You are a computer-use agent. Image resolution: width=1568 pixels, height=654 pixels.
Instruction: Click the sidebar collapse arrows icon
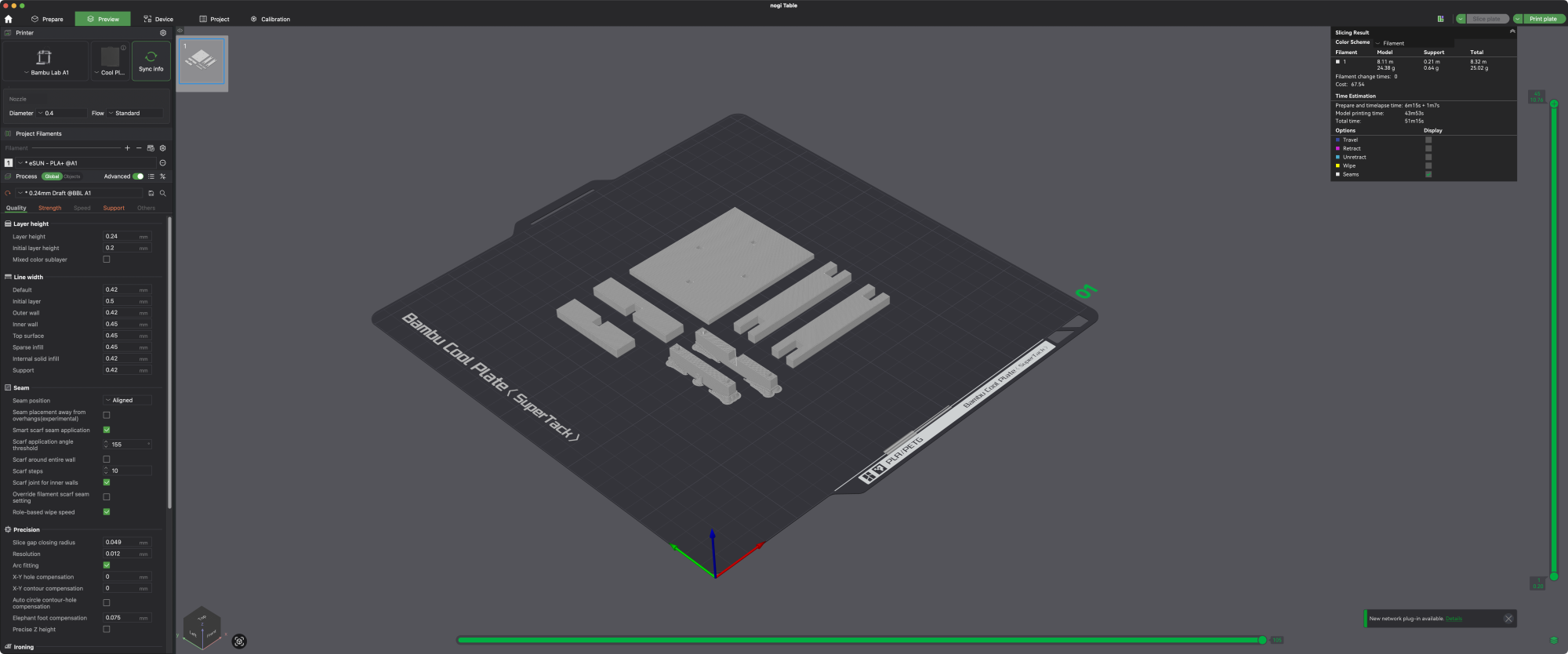(180, 31)
